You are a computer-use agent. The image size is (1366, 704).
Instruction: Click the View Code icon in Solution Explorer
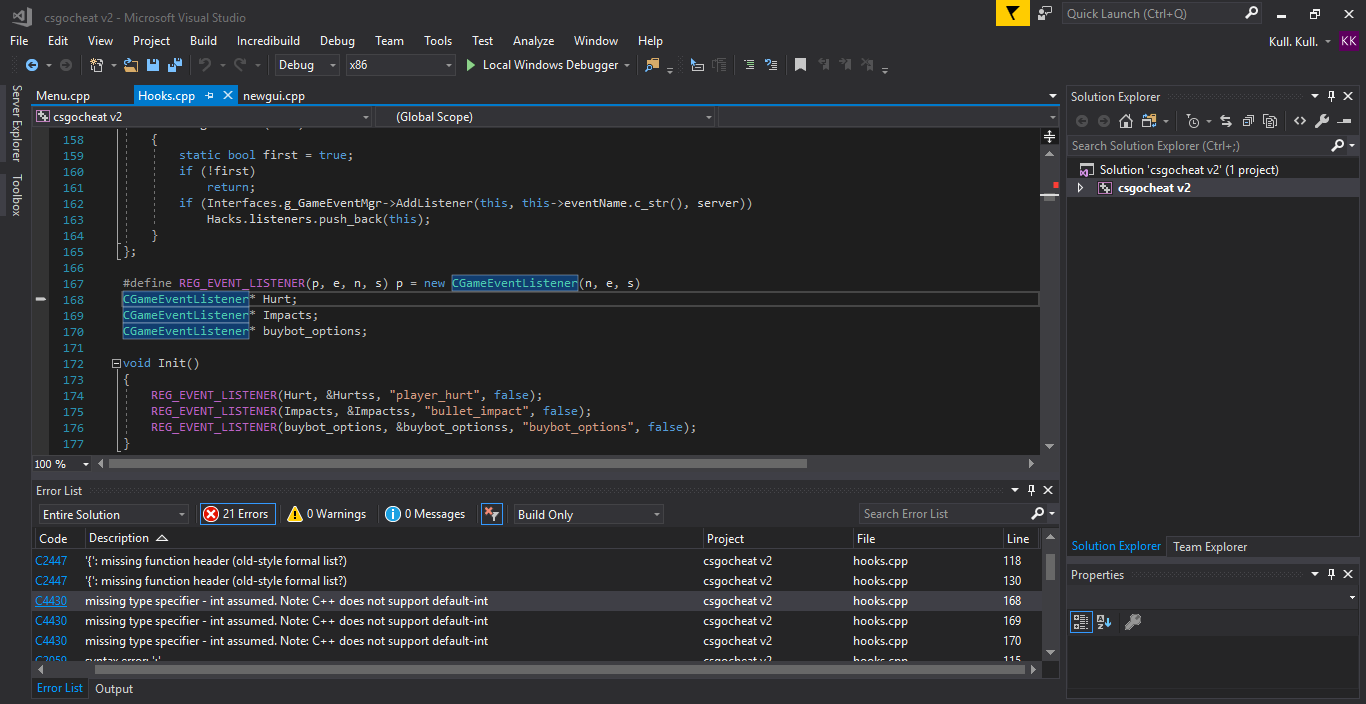coord(1299,121)
